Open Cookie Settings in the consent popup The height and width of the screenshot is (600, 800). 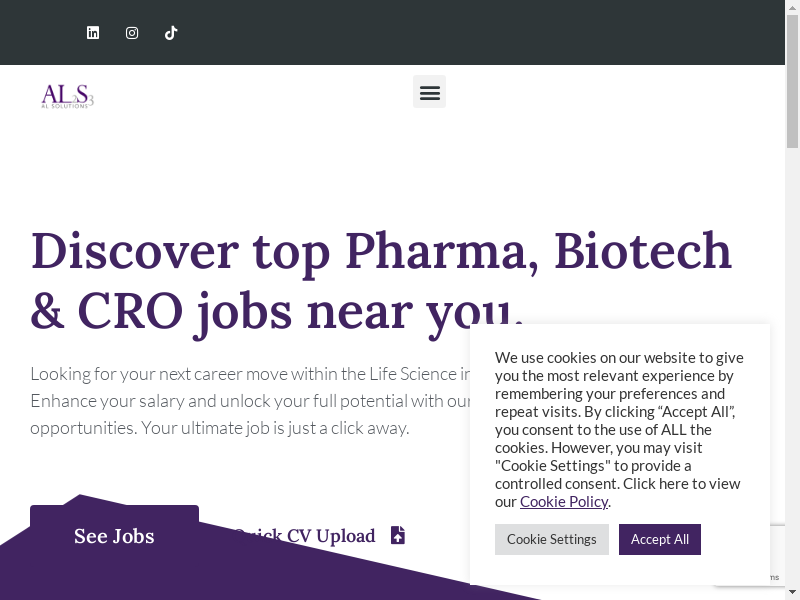click(551, 539)
